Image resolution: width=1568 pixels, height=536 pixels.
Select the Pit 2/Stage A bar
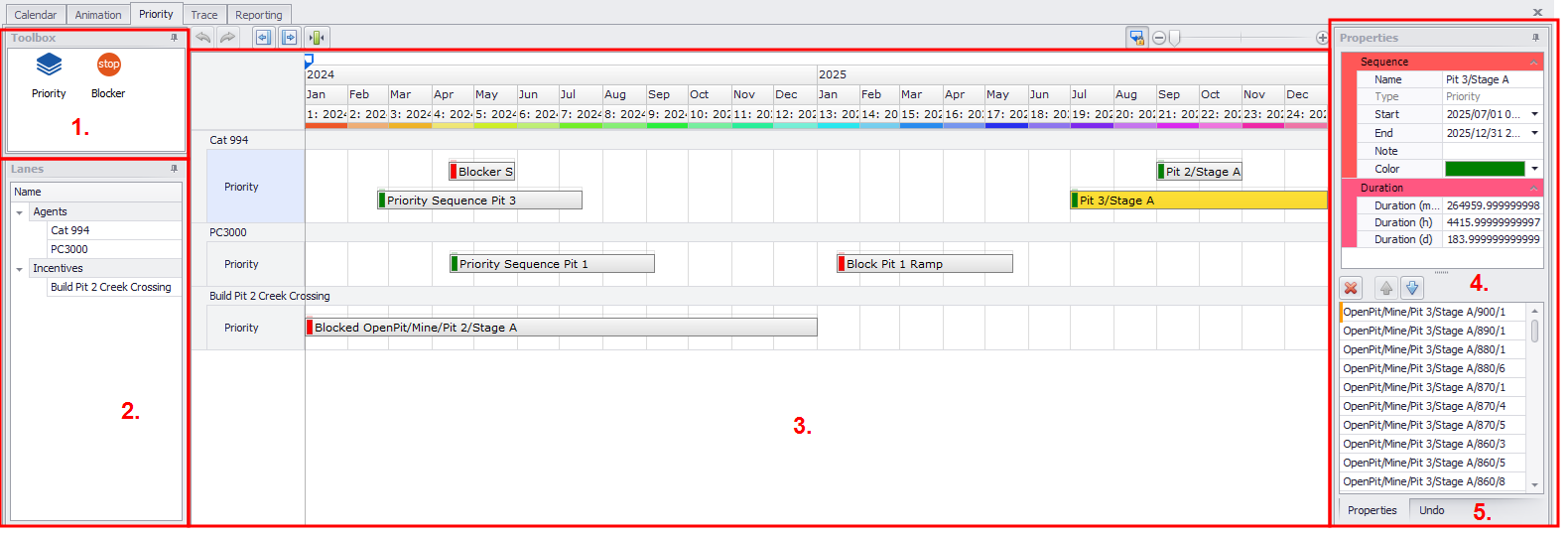[1199, 171]
